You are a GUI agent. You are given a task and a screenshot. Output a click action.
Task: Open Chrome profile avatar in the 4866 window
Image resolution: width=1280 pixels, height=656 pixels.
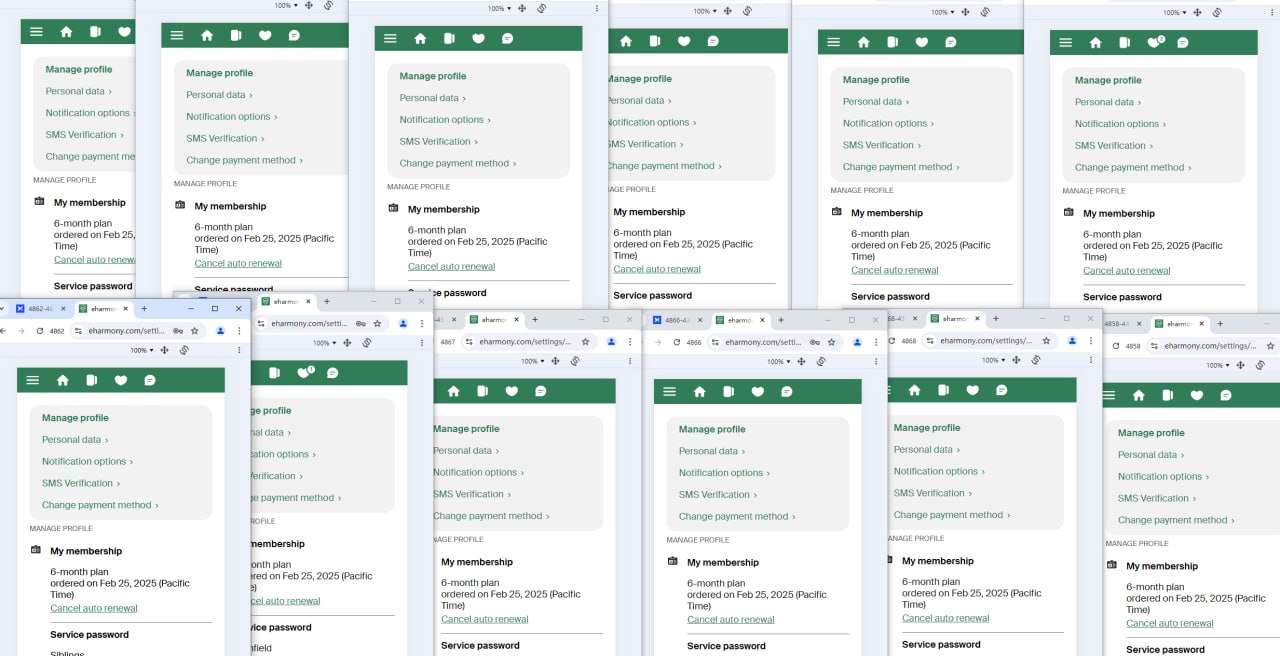(858, 342)
